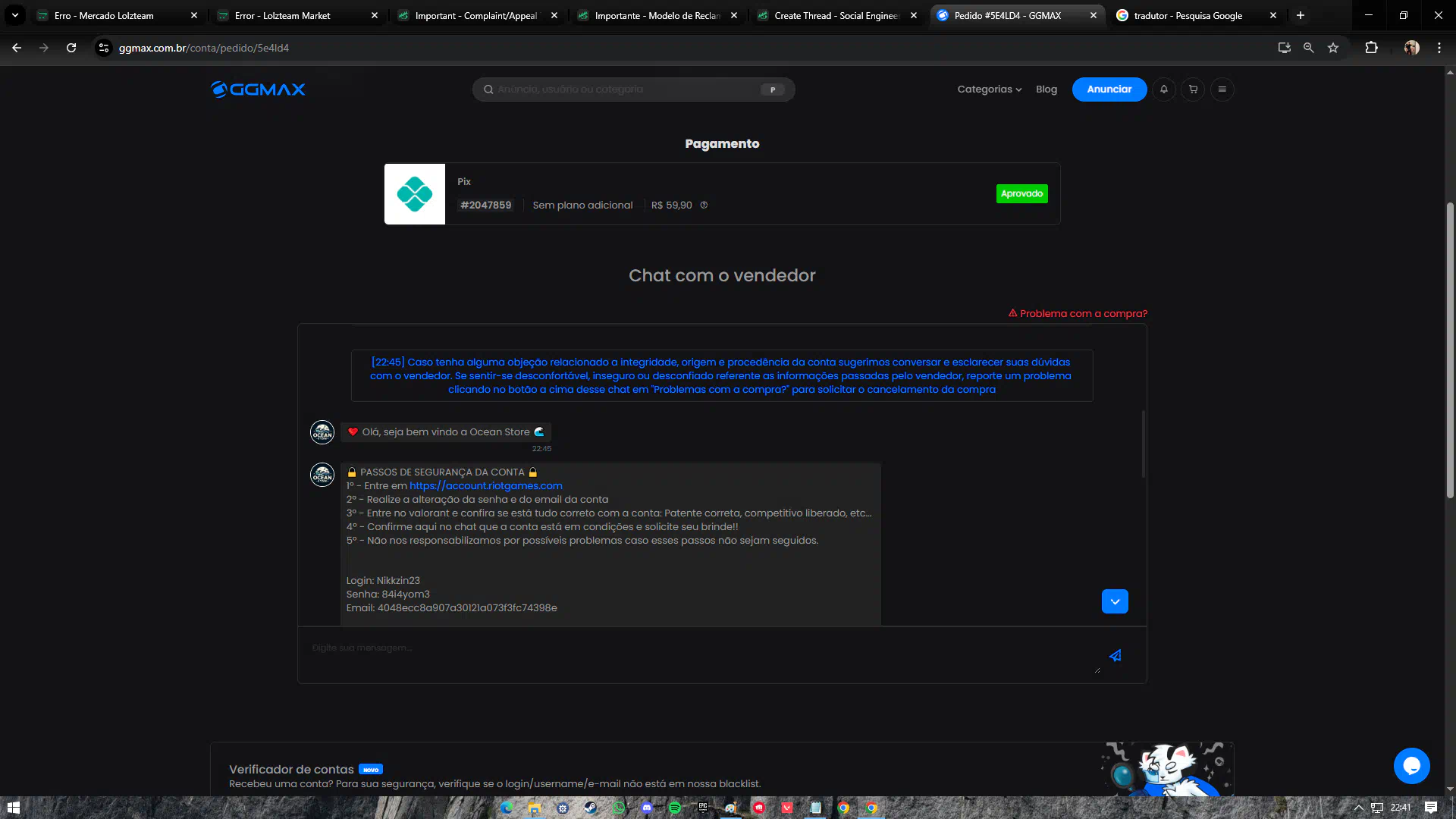1456x819 pixels.
Task: Click the chat scrollbar thumb
Action: click(1143, 444)
